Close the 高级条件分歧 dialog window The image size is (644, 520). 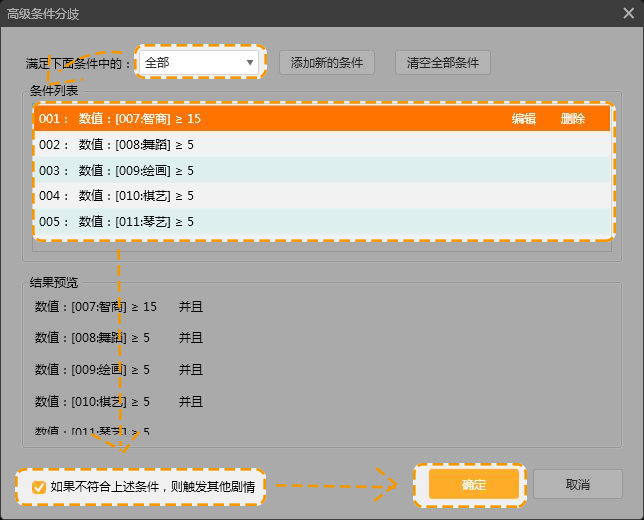tap(624, 13)
